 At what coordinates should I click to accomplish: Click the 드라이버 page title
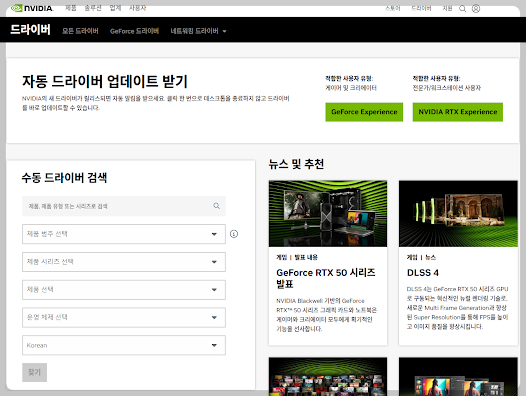(30, 30)
